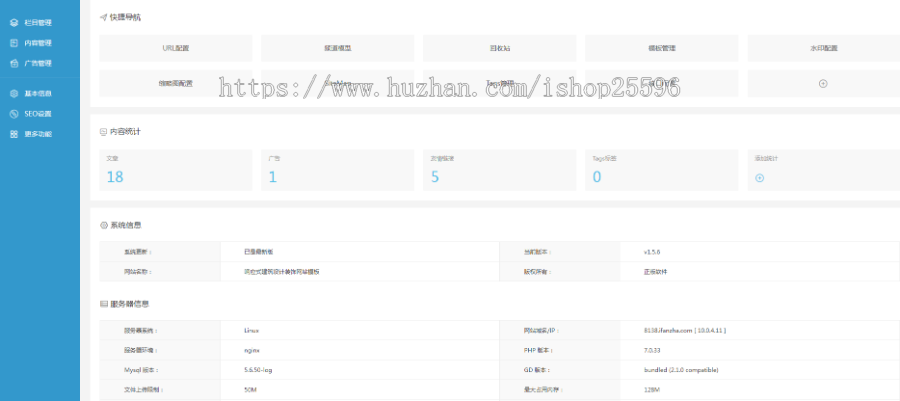Click the PHP 版本 row label
The height and width of the screenshot is (401, 900).
pyautogui.click(x=538, y=350)
